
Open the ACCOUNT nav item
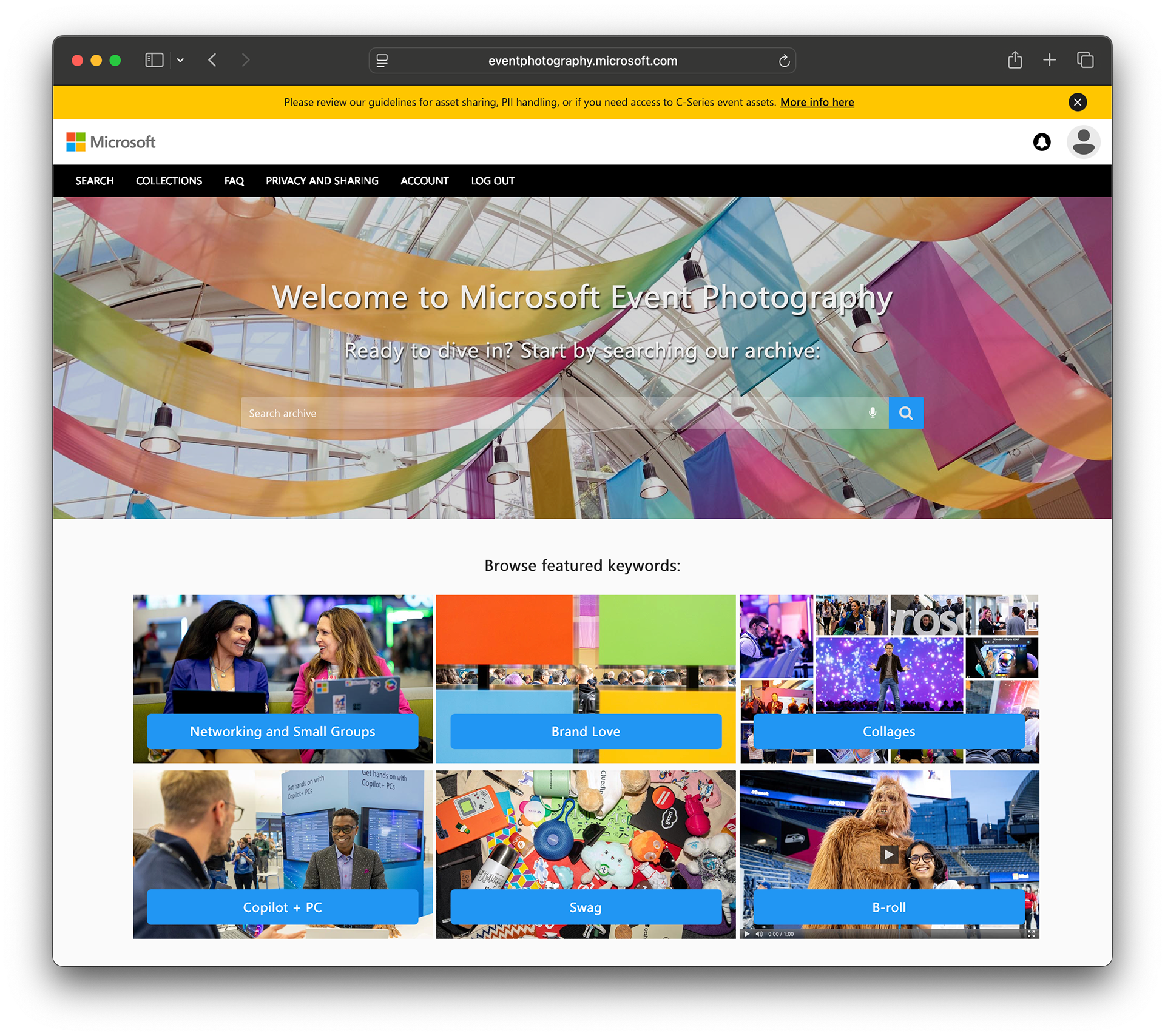tap(425, 181)
